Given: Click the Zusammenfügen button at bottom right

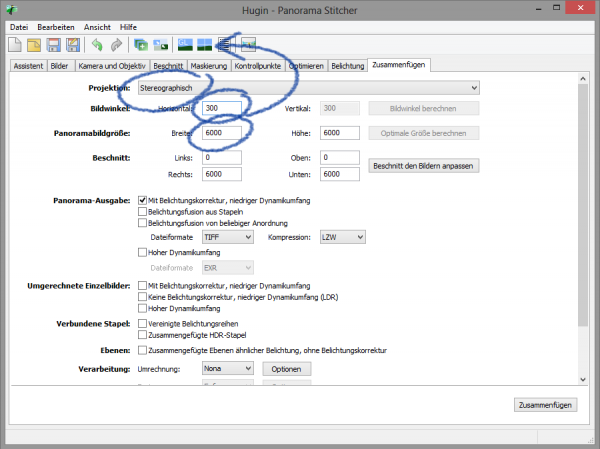Looking at the screenshot, I should click(545, 405).
